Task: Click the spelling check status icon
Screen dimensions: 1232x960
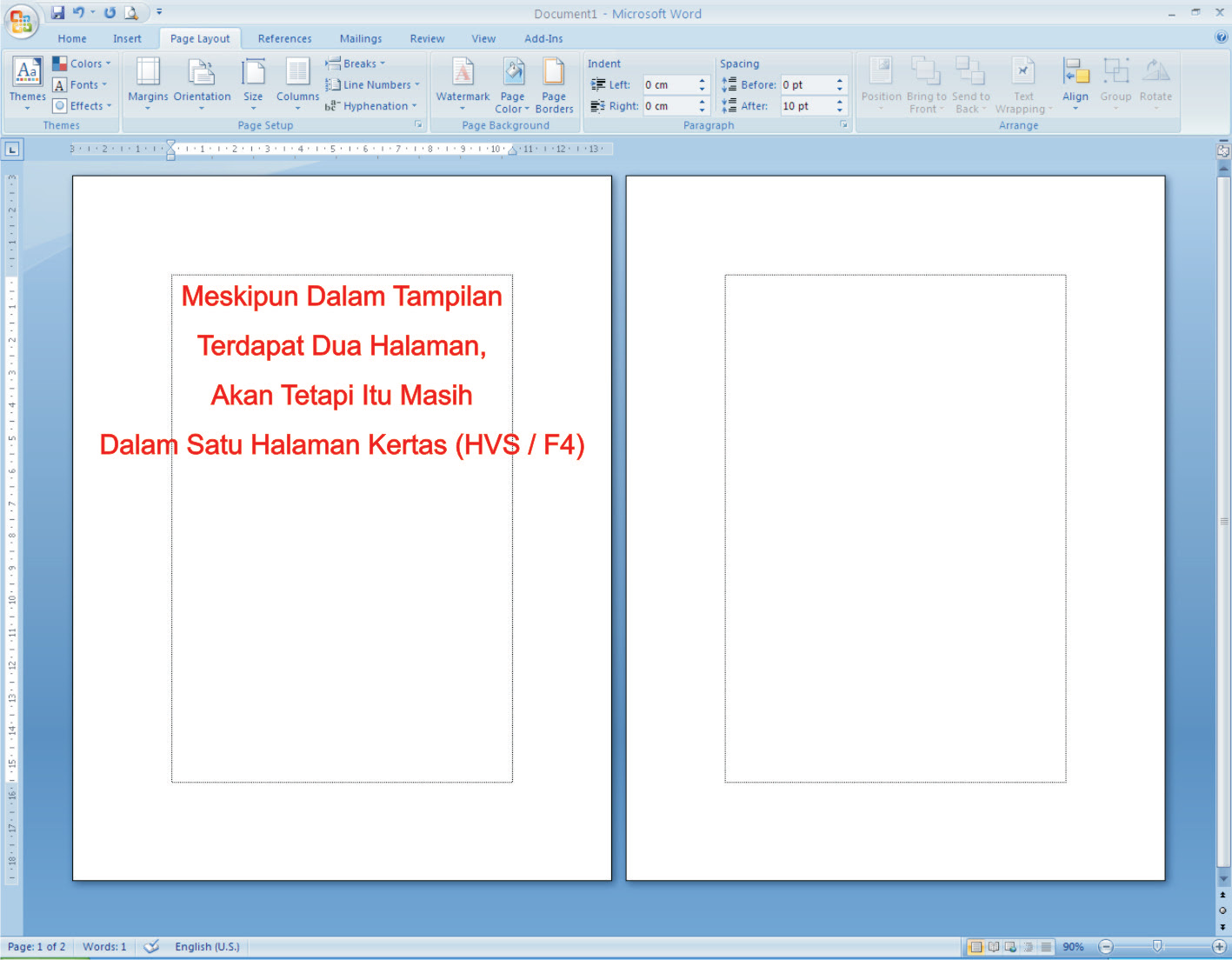Action: pyautogui.click(x=151, y=946)
